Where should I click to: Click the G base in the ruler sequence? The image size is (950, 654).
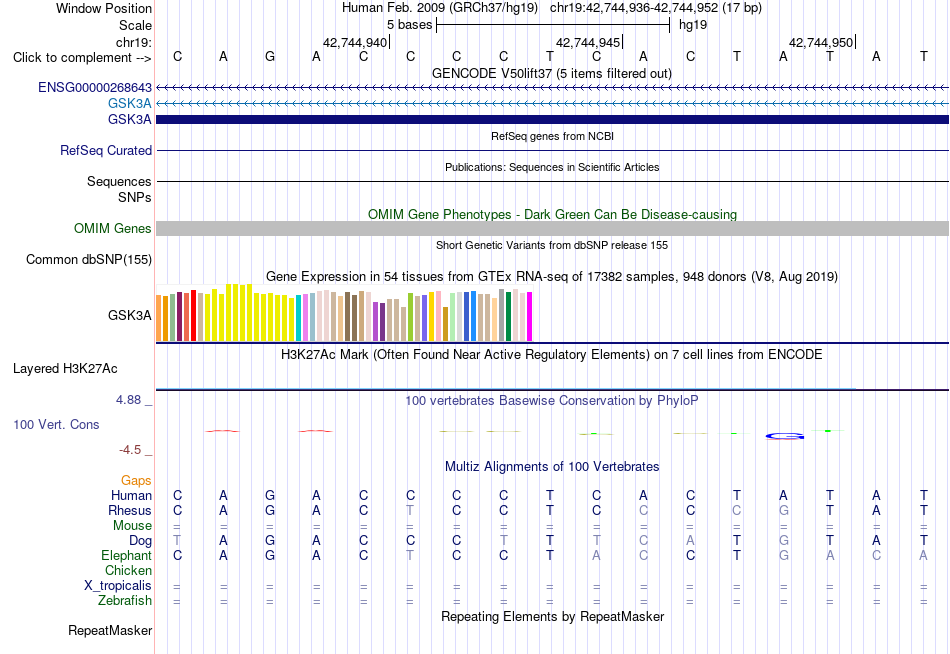point(270,56)
